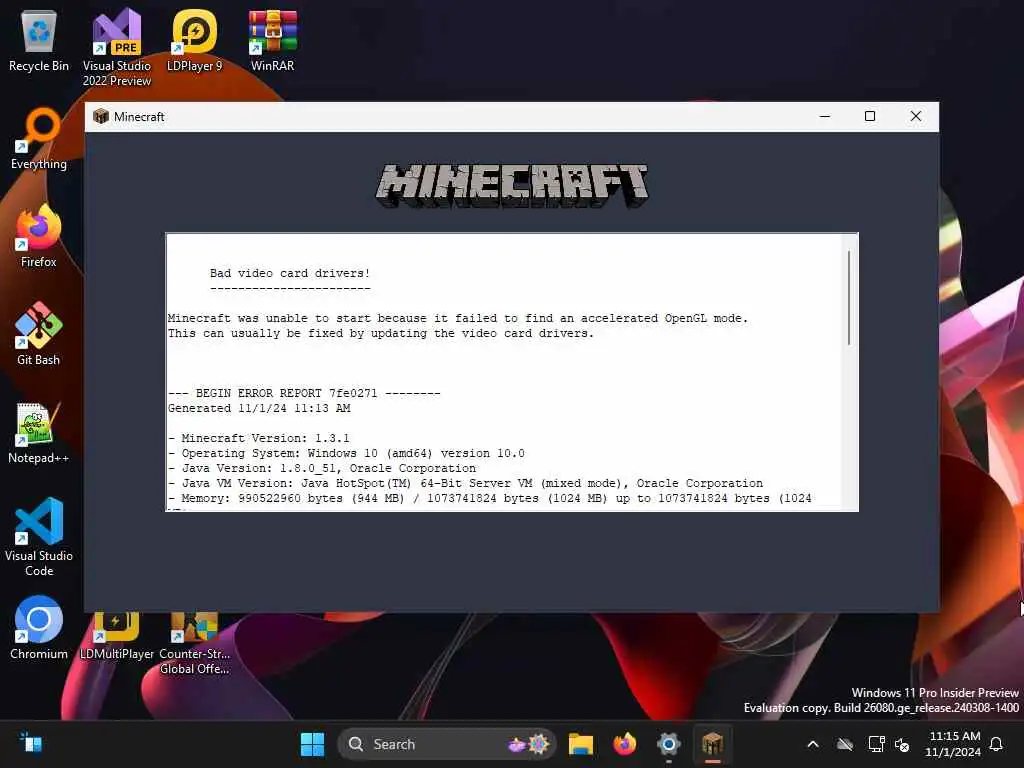Open the notifications bell icon
1024x768 pixels.
(997, 744)
